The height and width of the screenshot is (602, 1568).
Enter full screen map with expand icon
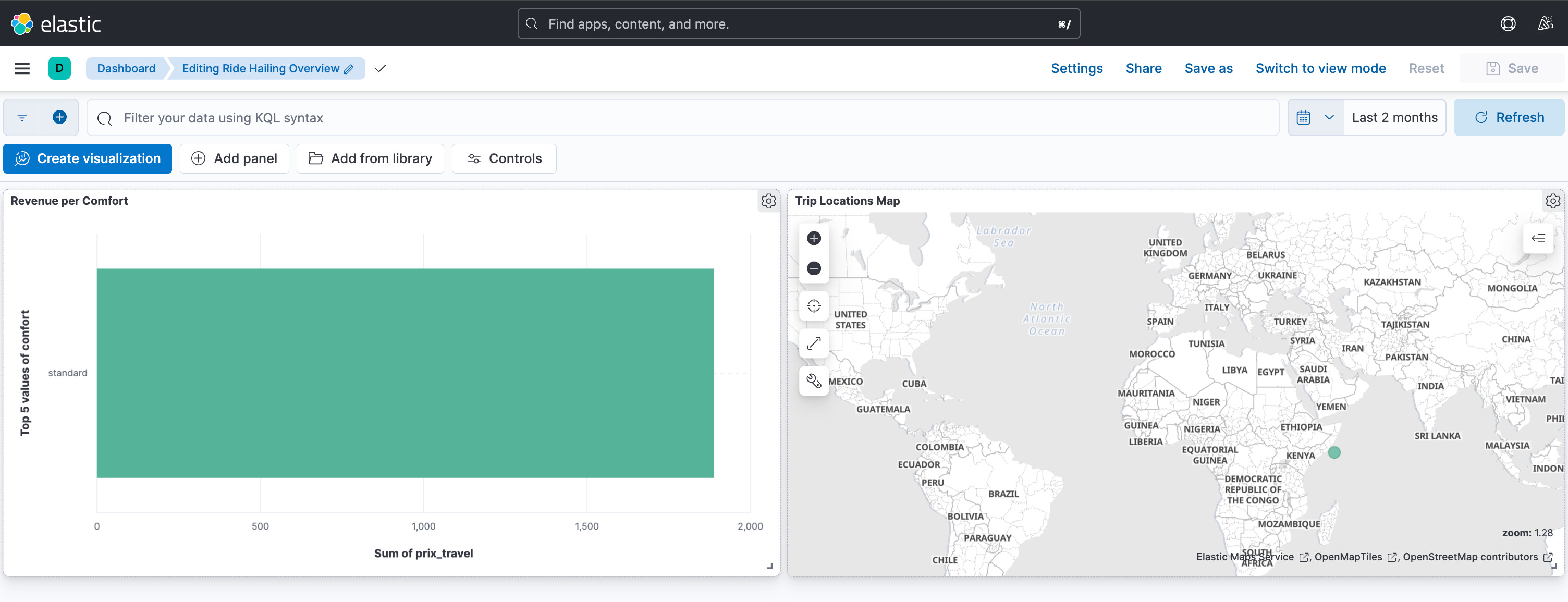click(814, 343)
